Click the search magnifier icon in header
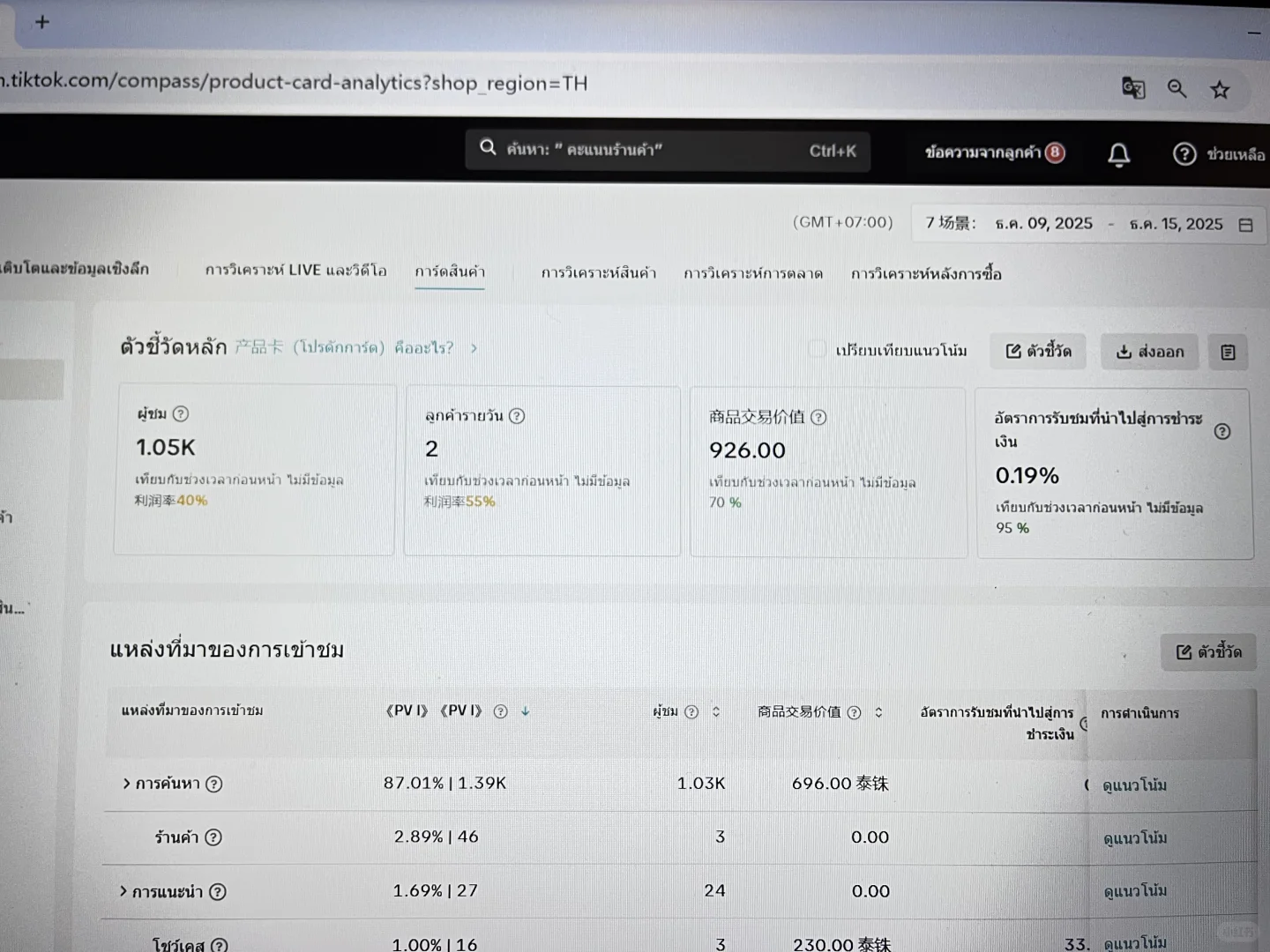 click(488, 147)
